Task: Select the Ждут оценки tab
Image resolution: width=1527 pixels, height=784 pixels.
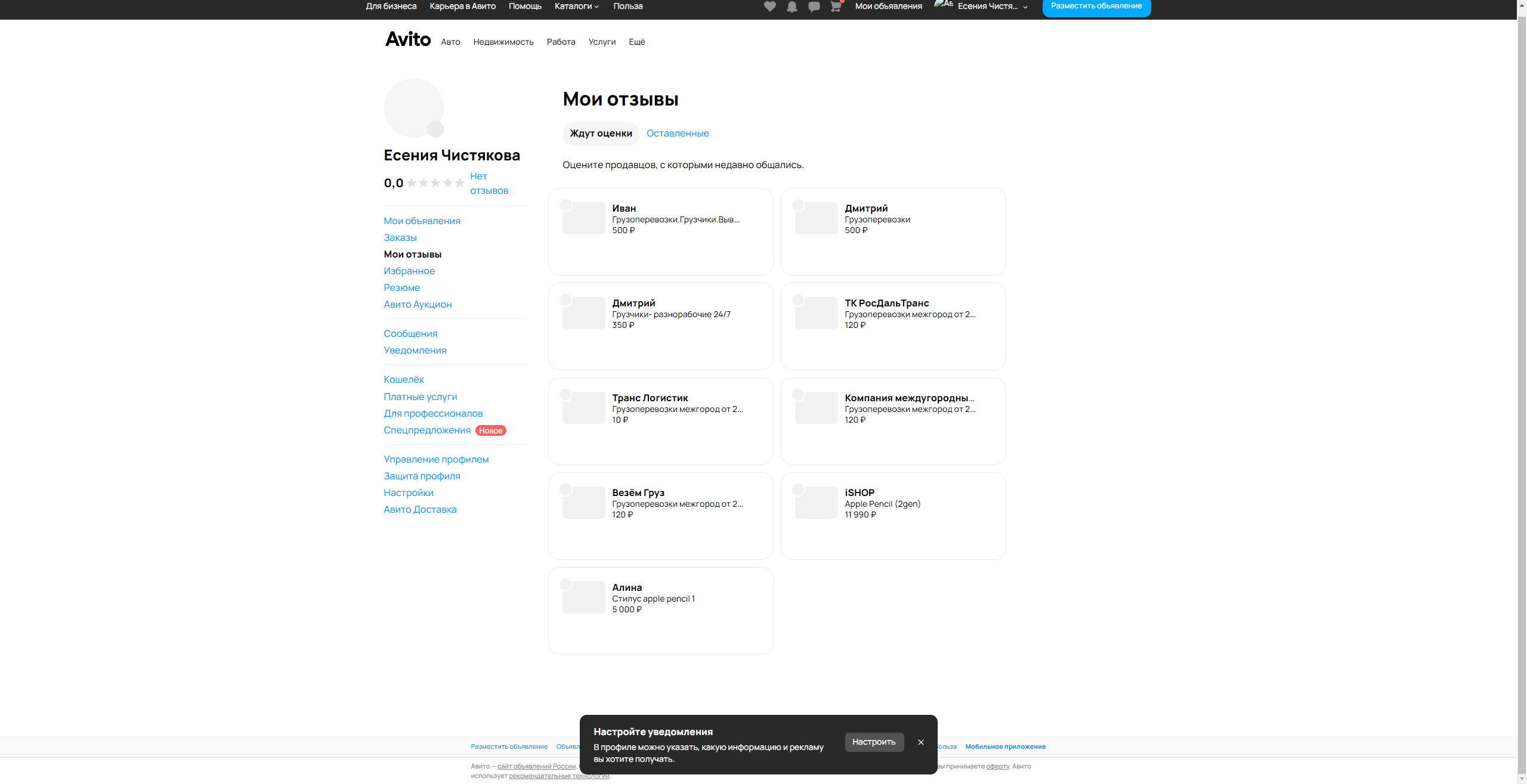Action: 601,134
